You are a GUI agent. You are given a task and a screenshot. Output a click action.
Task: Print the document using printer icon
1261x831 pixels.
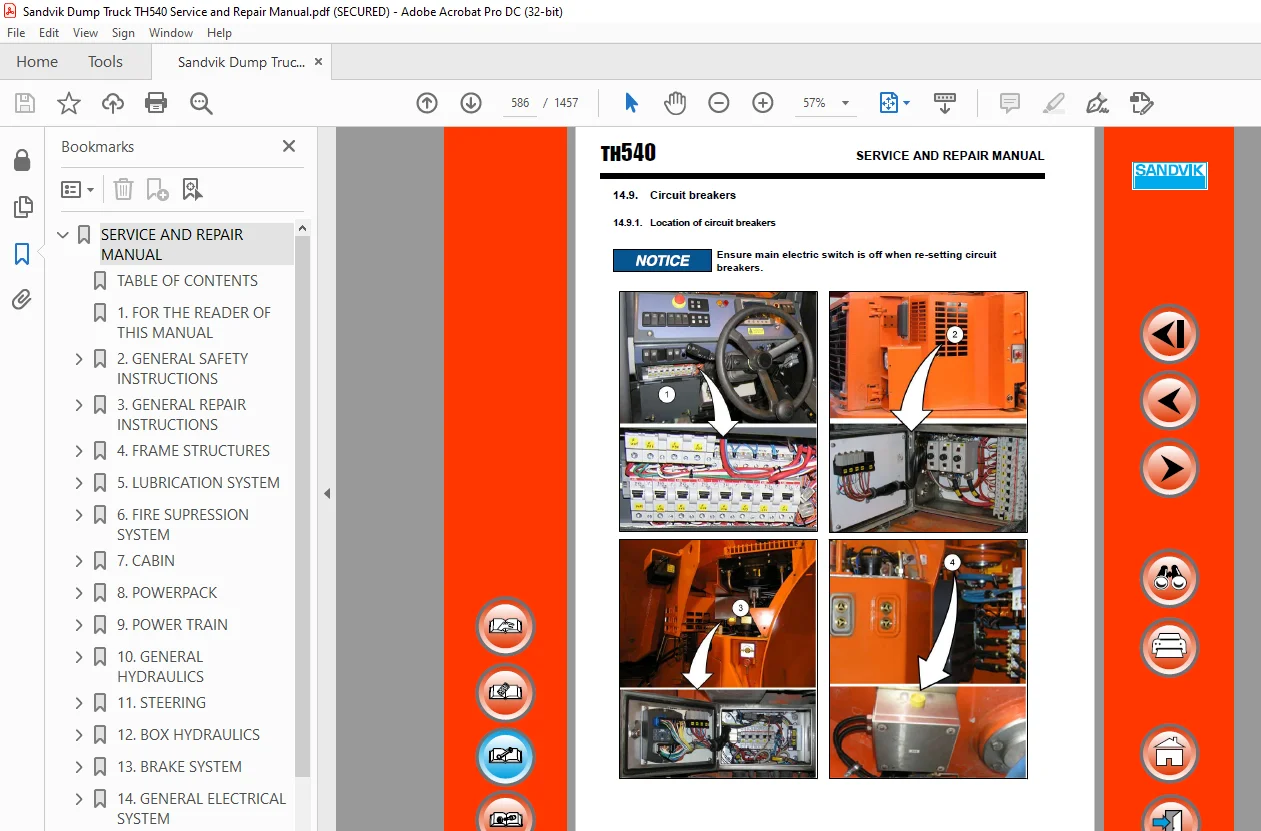coord(156,103)
